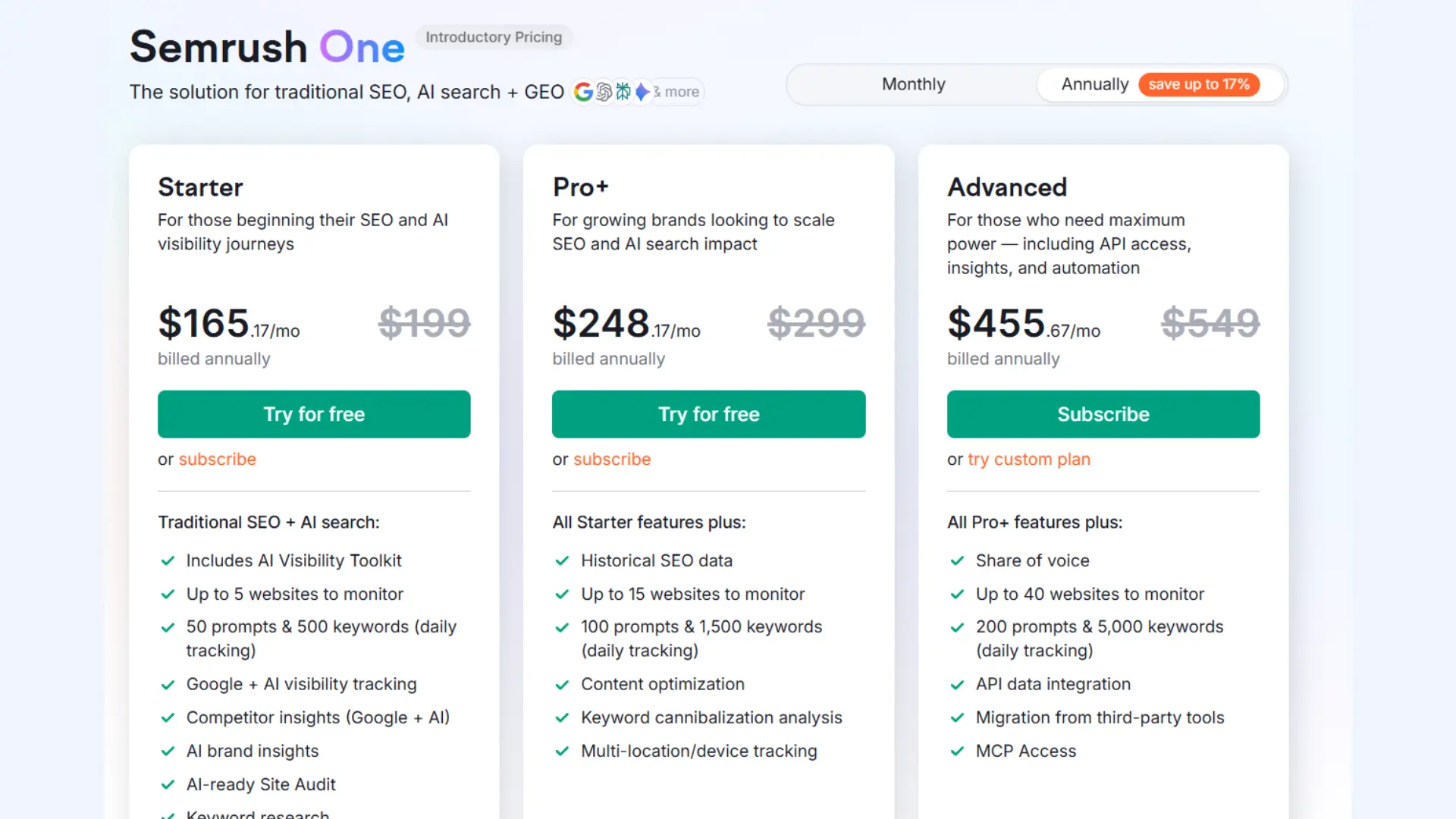
Task: Click Try for free on the Starter plan
Action: coord(314,414)
